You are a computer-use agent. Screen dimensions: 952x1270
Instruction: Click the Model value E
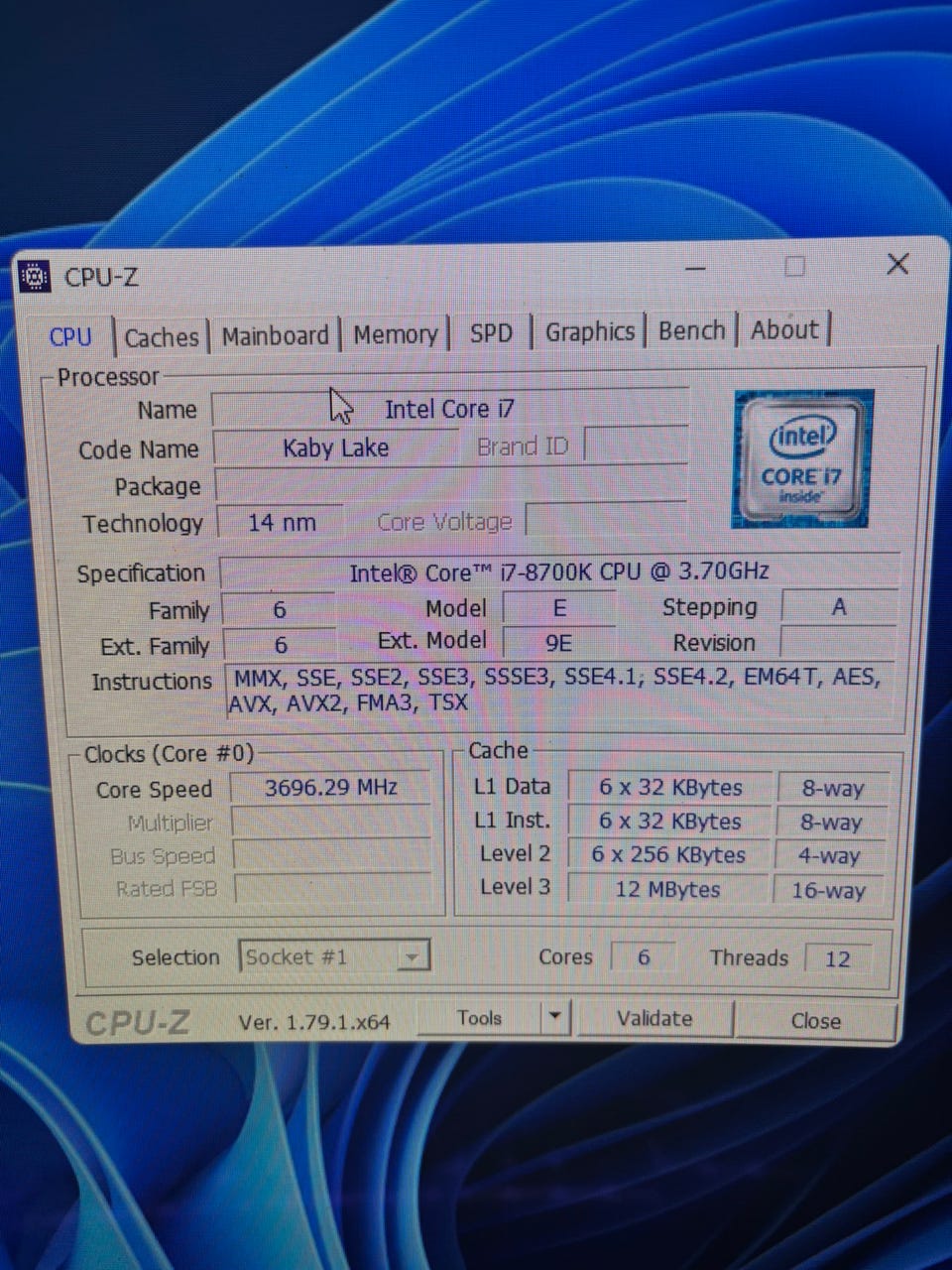[x=559, y=607]
